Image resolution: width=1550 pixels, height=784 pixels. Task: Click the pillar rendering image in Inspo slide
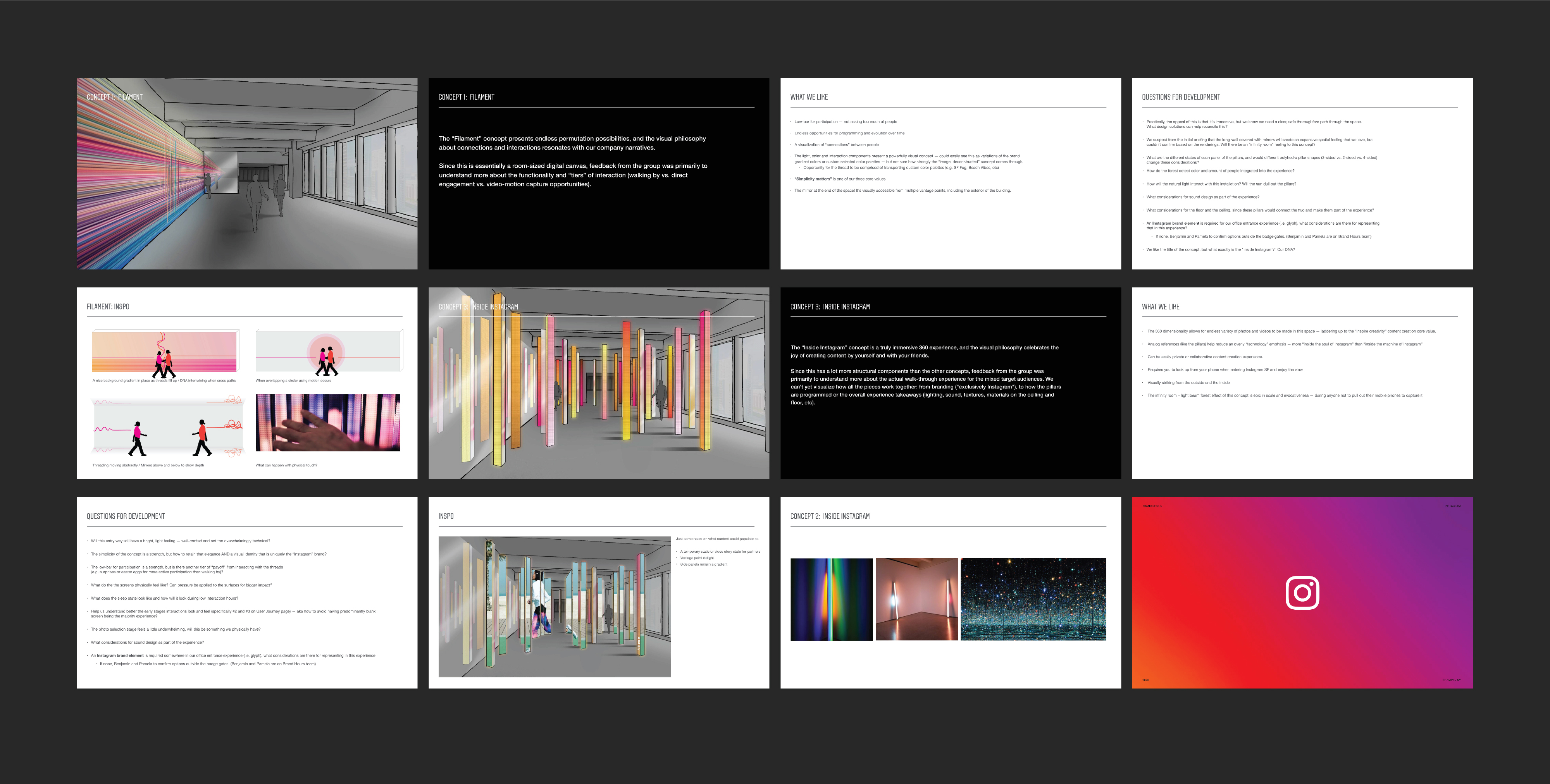554,607
